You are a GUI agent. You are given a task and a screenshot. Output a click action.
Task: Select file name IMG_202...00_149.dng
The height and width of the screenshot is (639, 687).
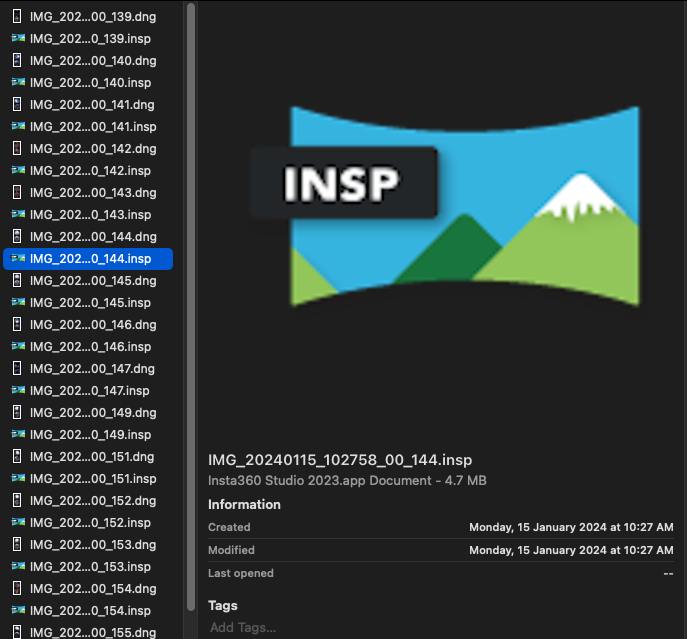pyautogui.click(x=93, y=412)
